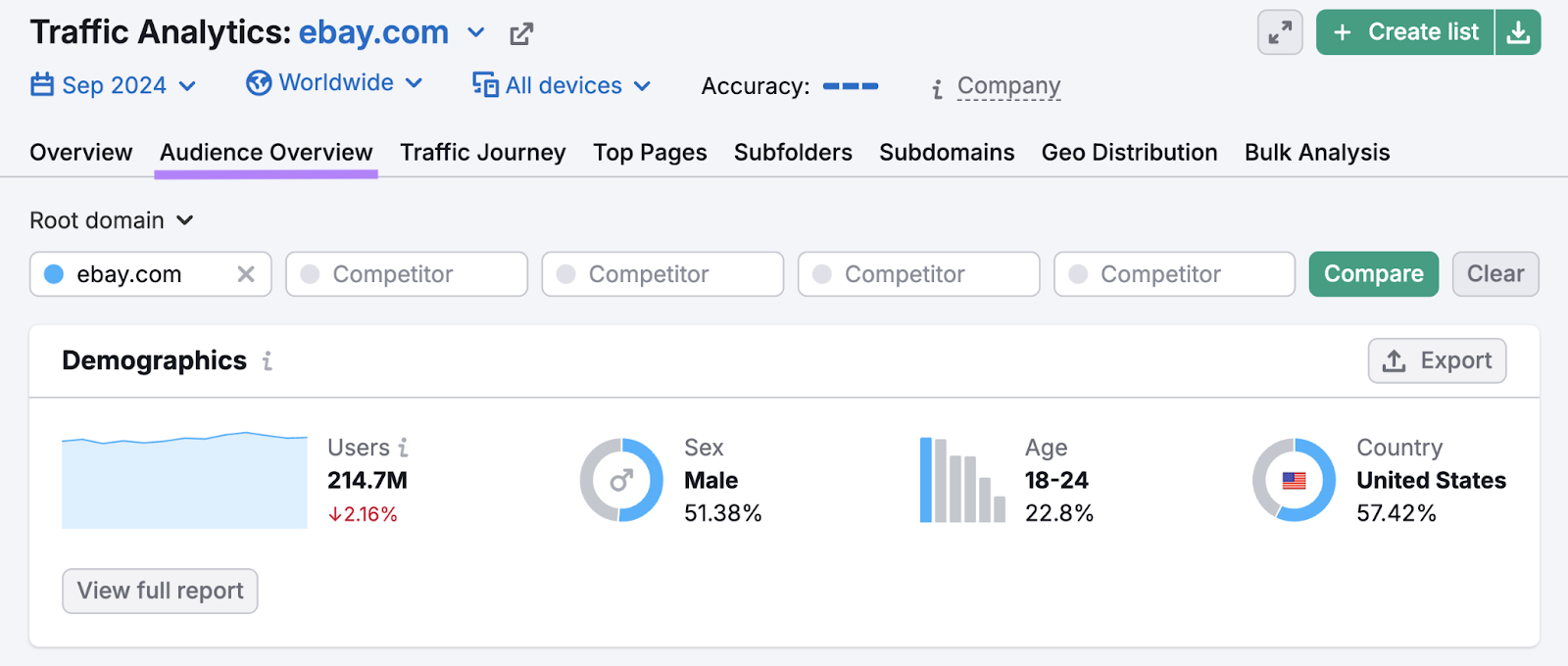Click the Export button in Demographics
Image resolution: width=1568 pixels, height=666 pixels.
[x=1437, y=361]
